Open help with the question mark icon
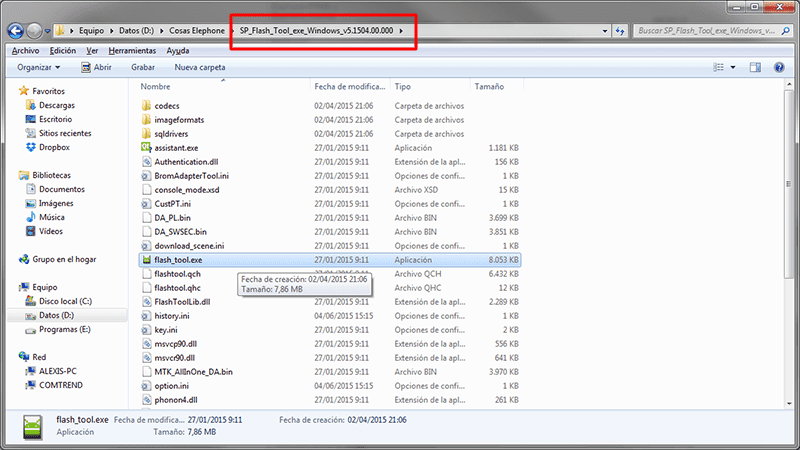 [779, 67]
